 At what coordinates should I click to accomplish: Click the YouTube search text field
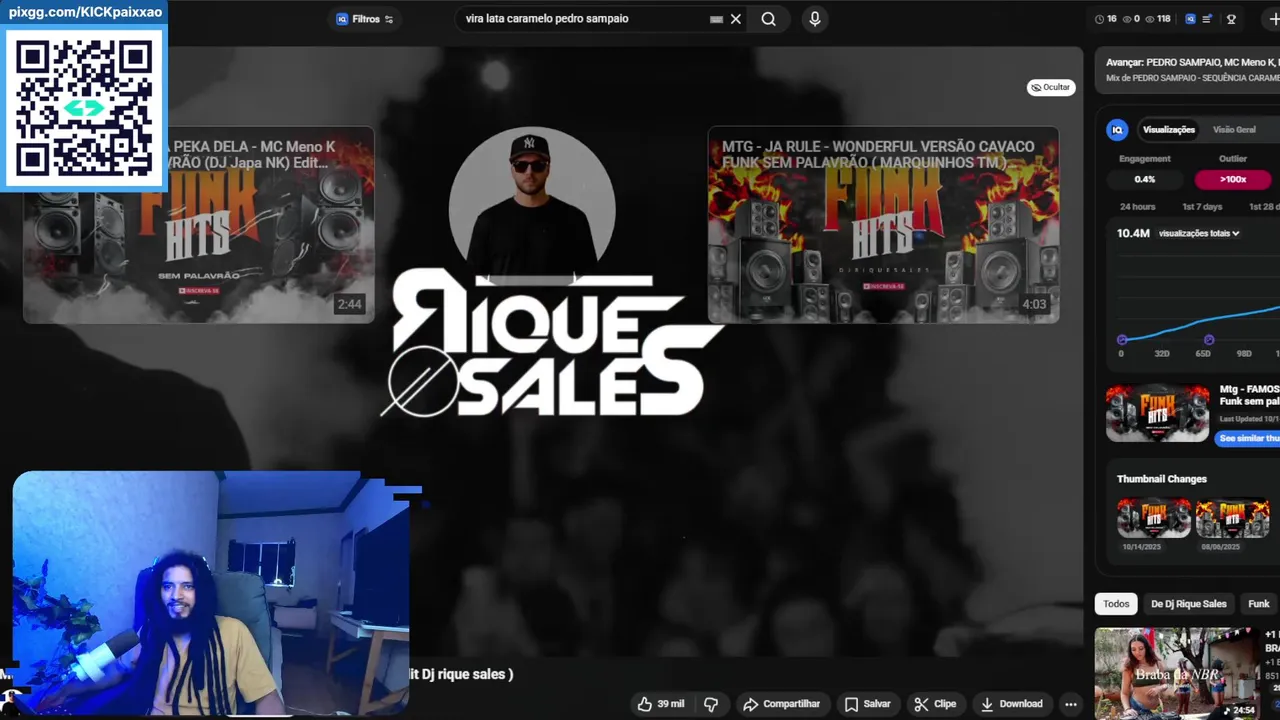[x=584, y=19]
